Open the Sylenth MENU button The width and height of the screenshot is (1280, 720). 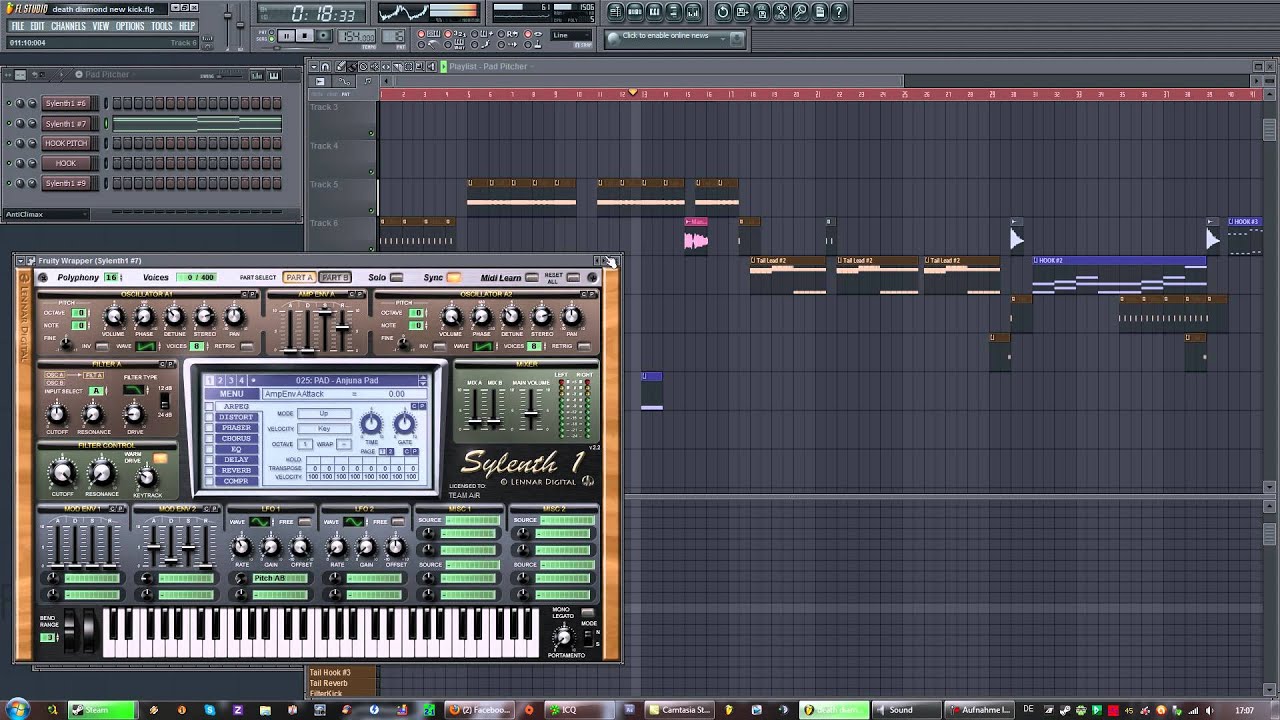(231, 394)
